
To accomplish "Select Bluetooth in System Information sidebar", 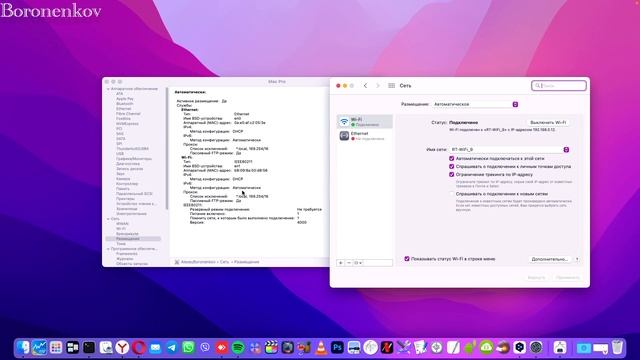I will point(124,104).
